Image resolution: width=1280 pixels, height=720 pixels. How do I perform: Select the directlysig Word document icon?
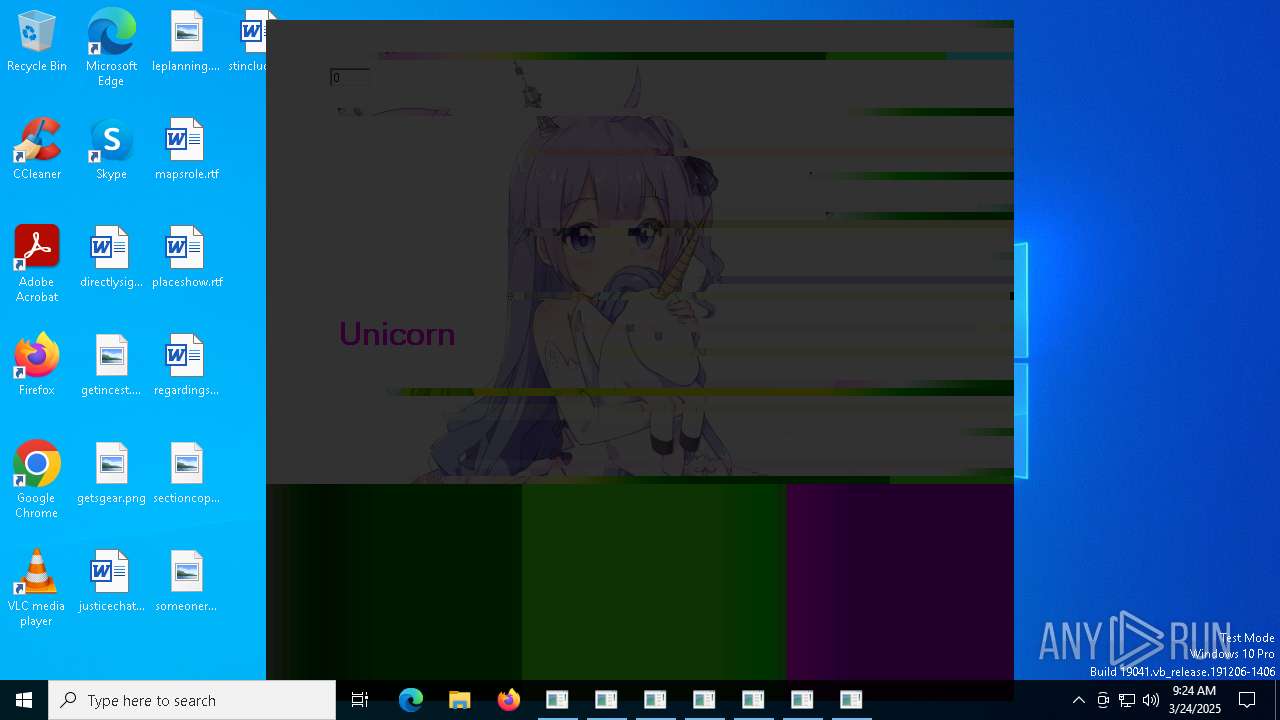point(111,258)
